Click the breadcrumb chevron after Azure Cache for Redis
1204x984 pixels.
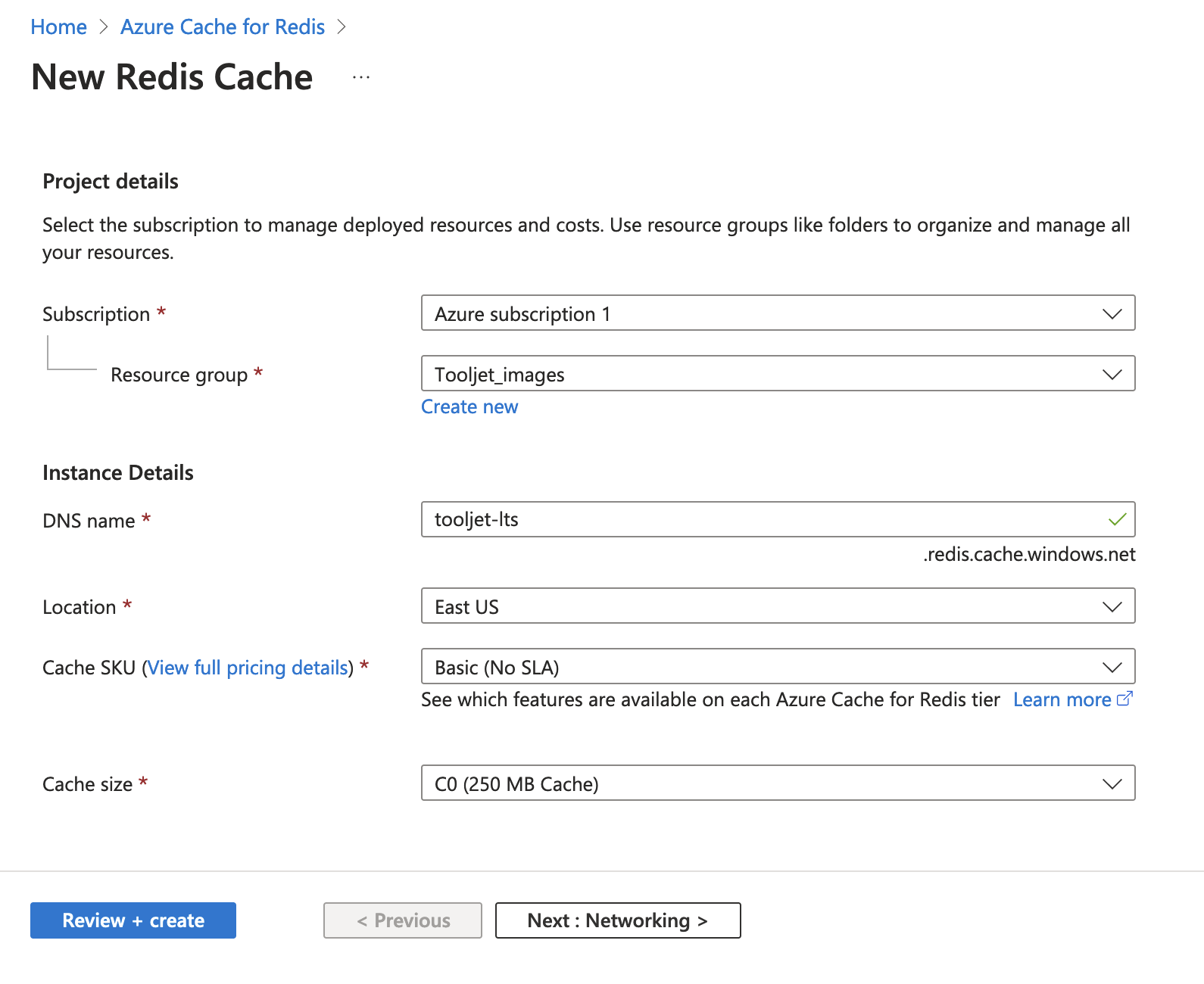(342, 27)
